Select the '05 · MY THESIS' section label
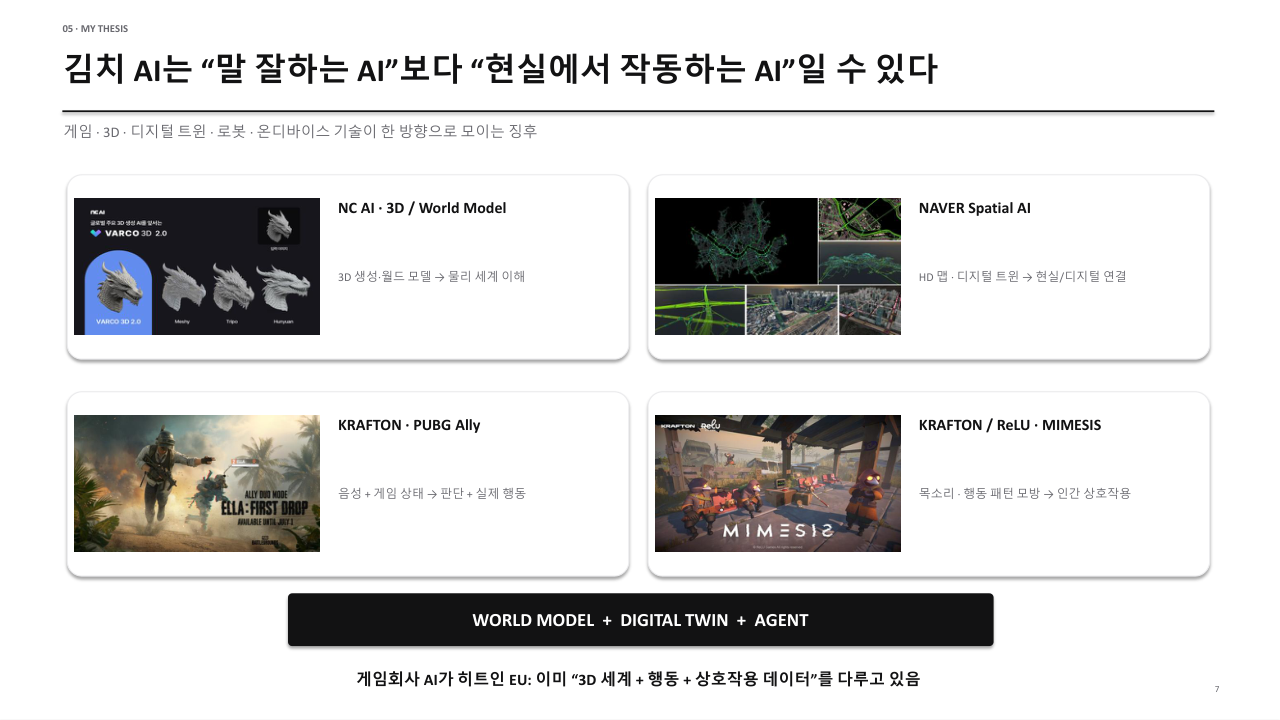The image size is (1280, 720). [x=95, y=29]
